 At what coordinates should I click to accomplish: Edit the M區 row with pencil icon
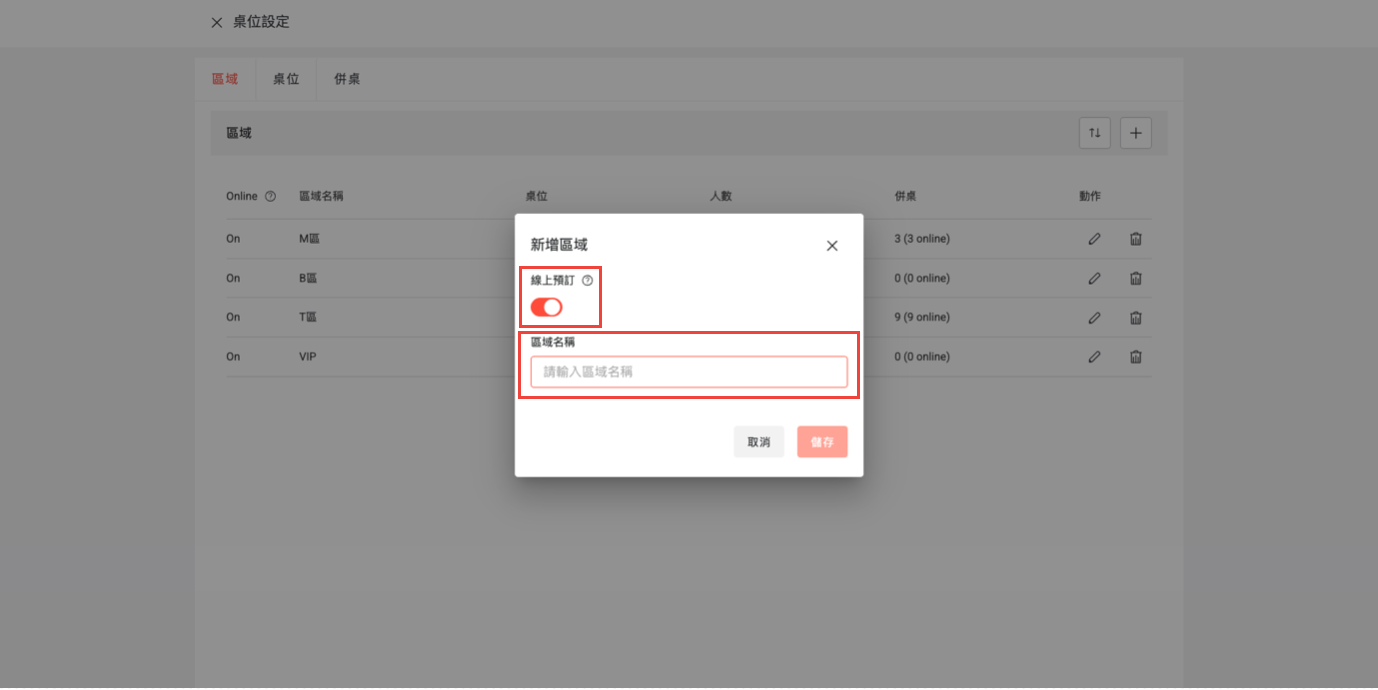(1095, 239)
